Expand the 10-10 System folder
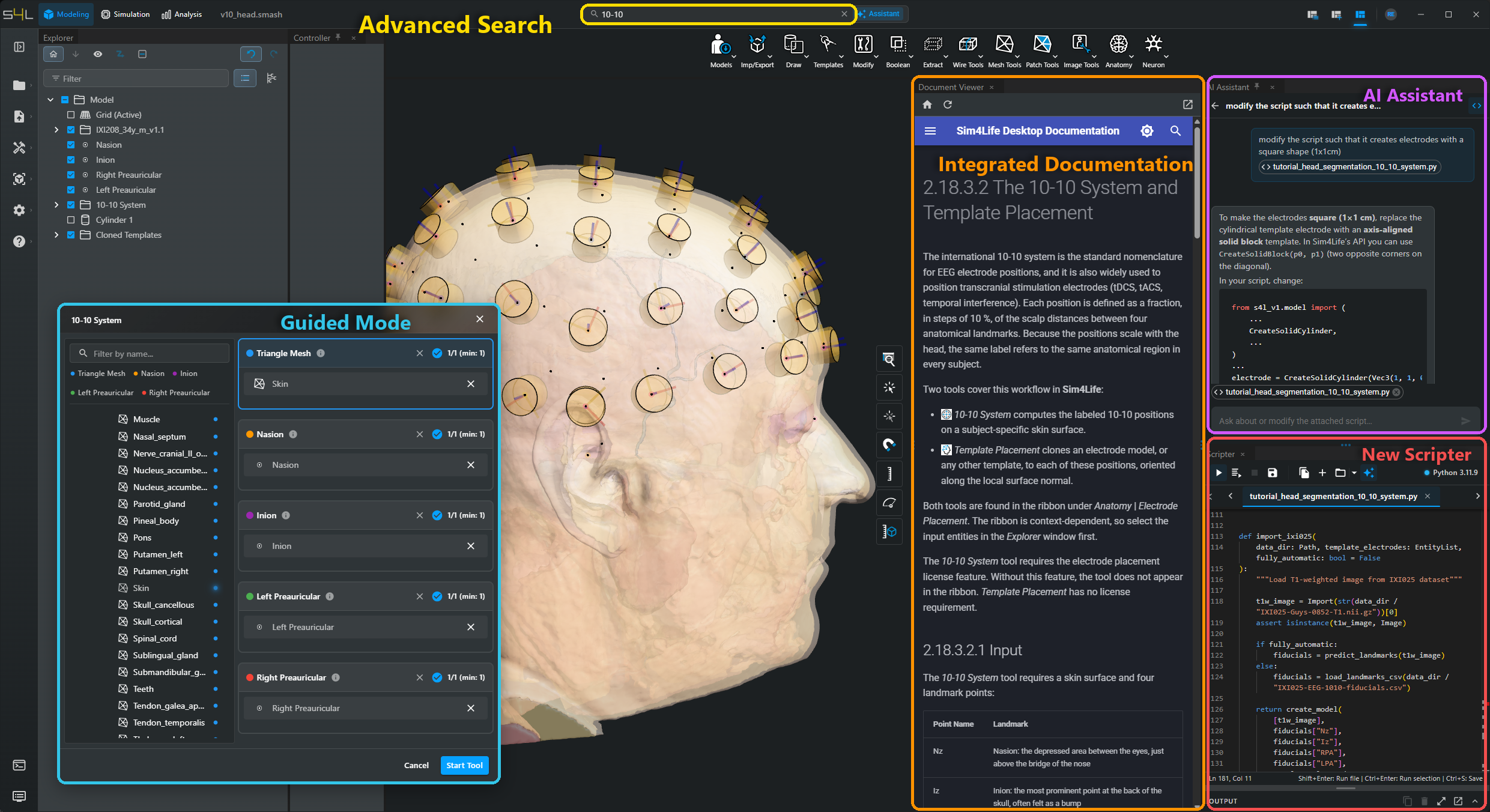 tap(56, 205)
